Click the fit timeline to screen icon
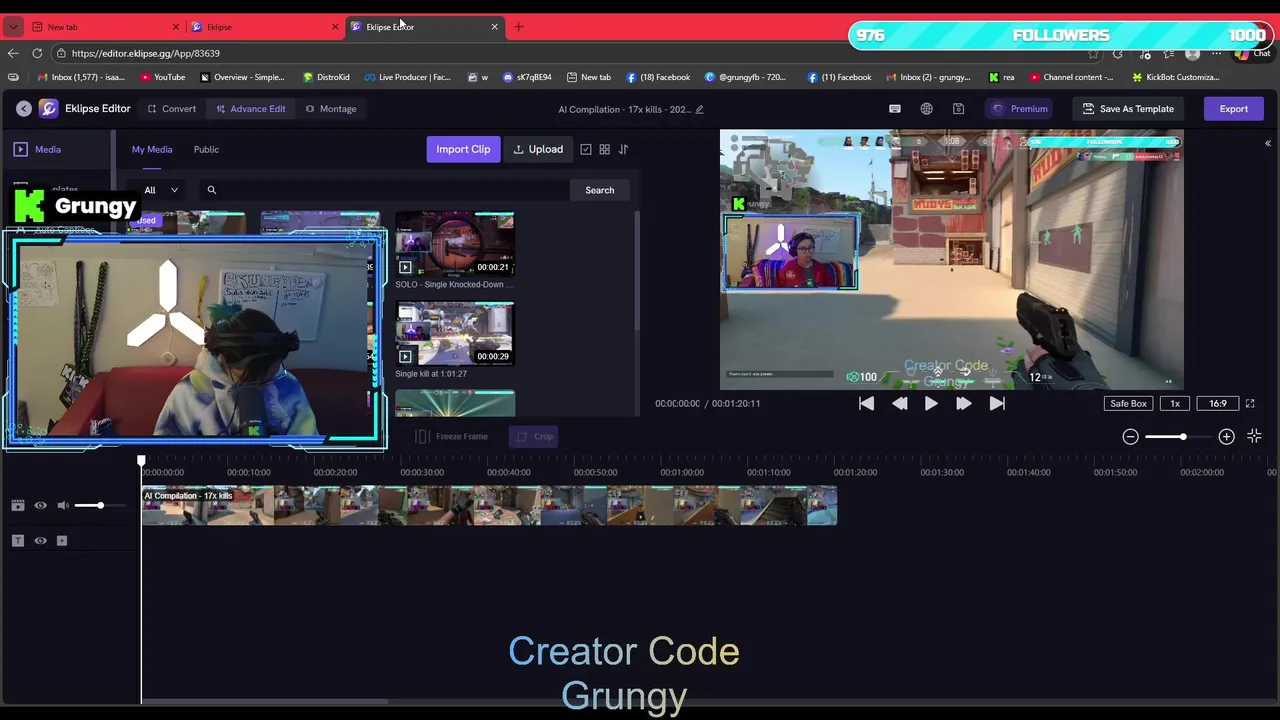Screen dimensions: 1280x720 tap(1254, 436)
